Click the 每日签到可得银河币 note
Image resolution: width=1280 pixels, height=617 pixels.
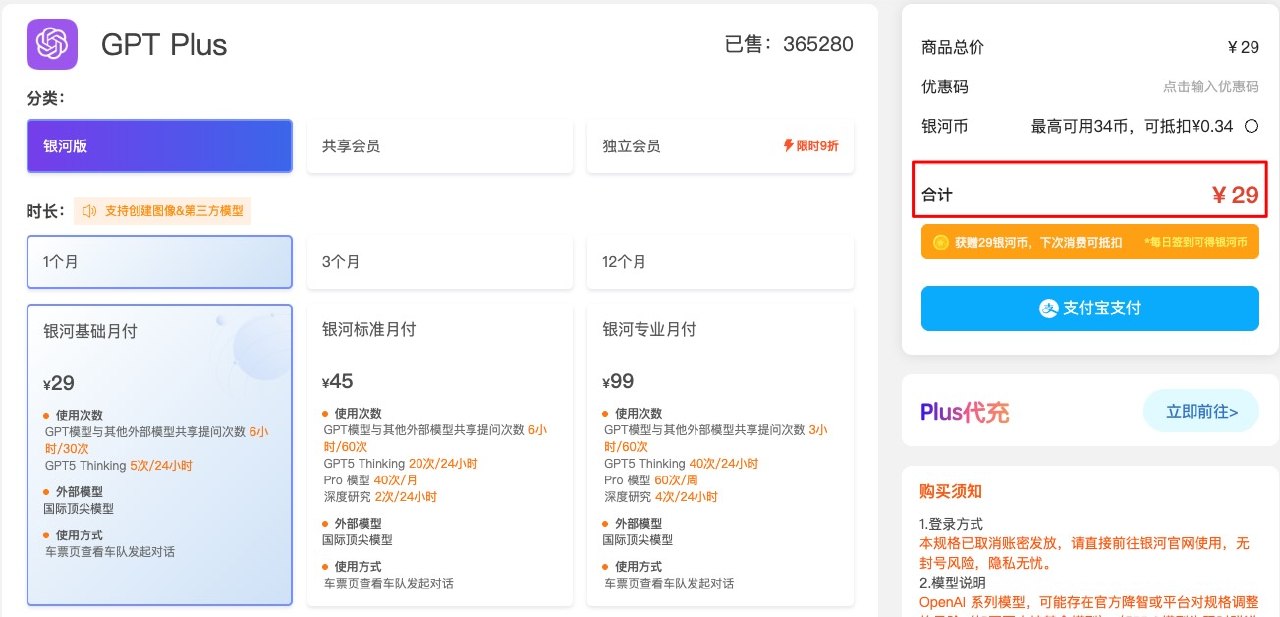(1196, 242)
